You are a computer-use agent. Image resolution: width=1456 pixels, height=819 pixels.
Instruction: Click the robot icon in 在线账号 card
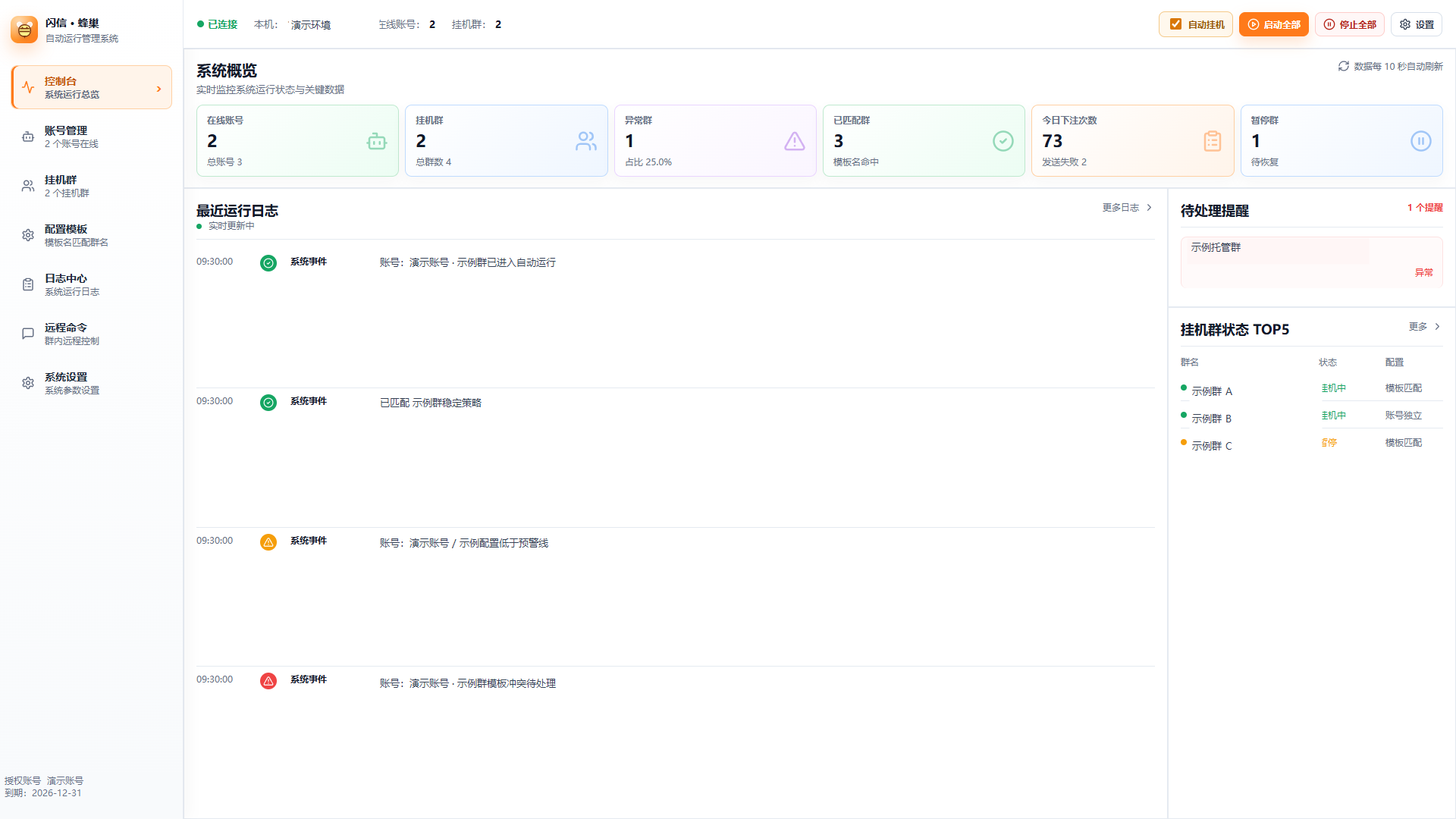pyautogui.click(x=377, y=141)
